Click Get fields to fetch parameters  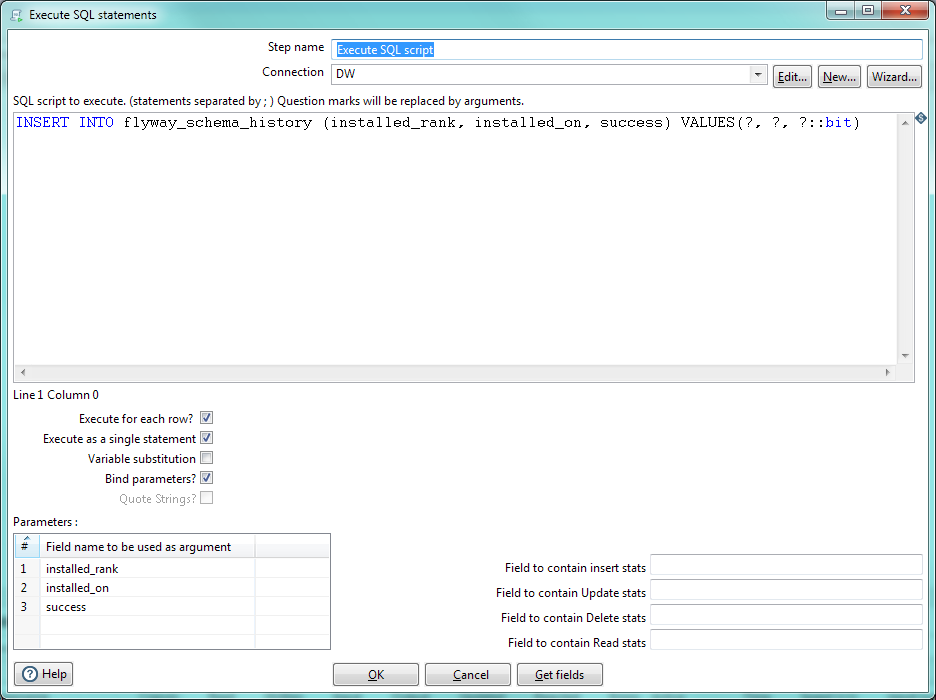(x=559, y=674)
